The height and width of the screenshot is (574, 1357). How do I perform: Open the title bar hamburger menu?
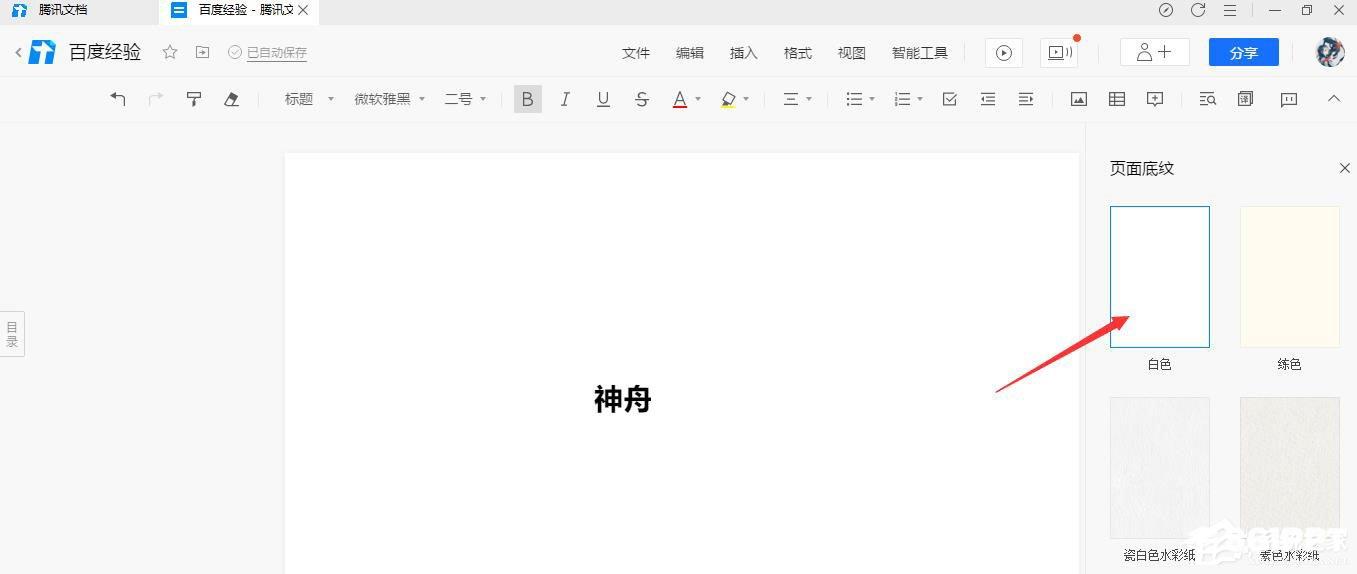1230,10
